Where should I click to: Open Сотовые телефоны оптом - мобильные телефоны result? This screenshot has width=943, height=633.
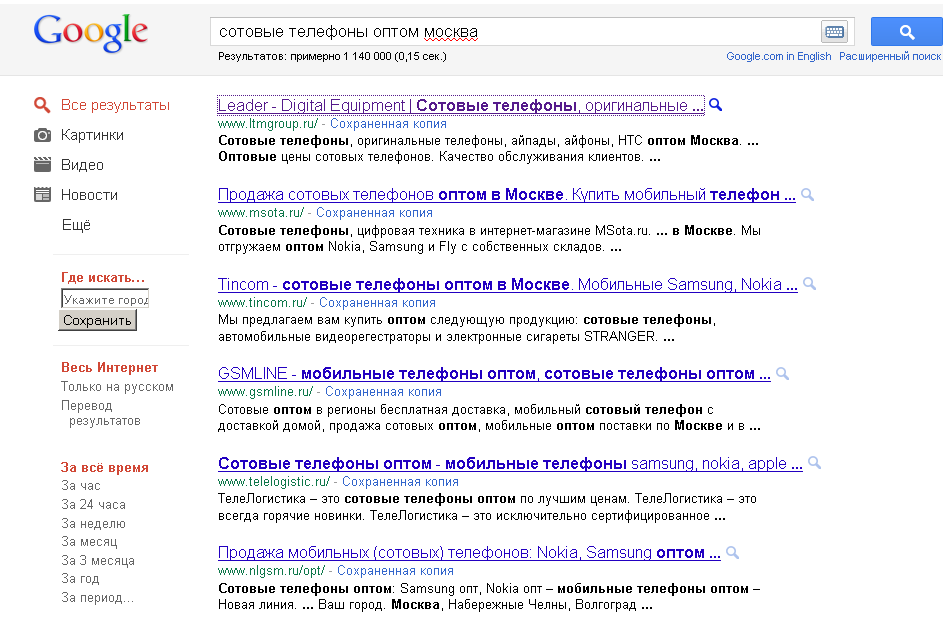point(510,463)
